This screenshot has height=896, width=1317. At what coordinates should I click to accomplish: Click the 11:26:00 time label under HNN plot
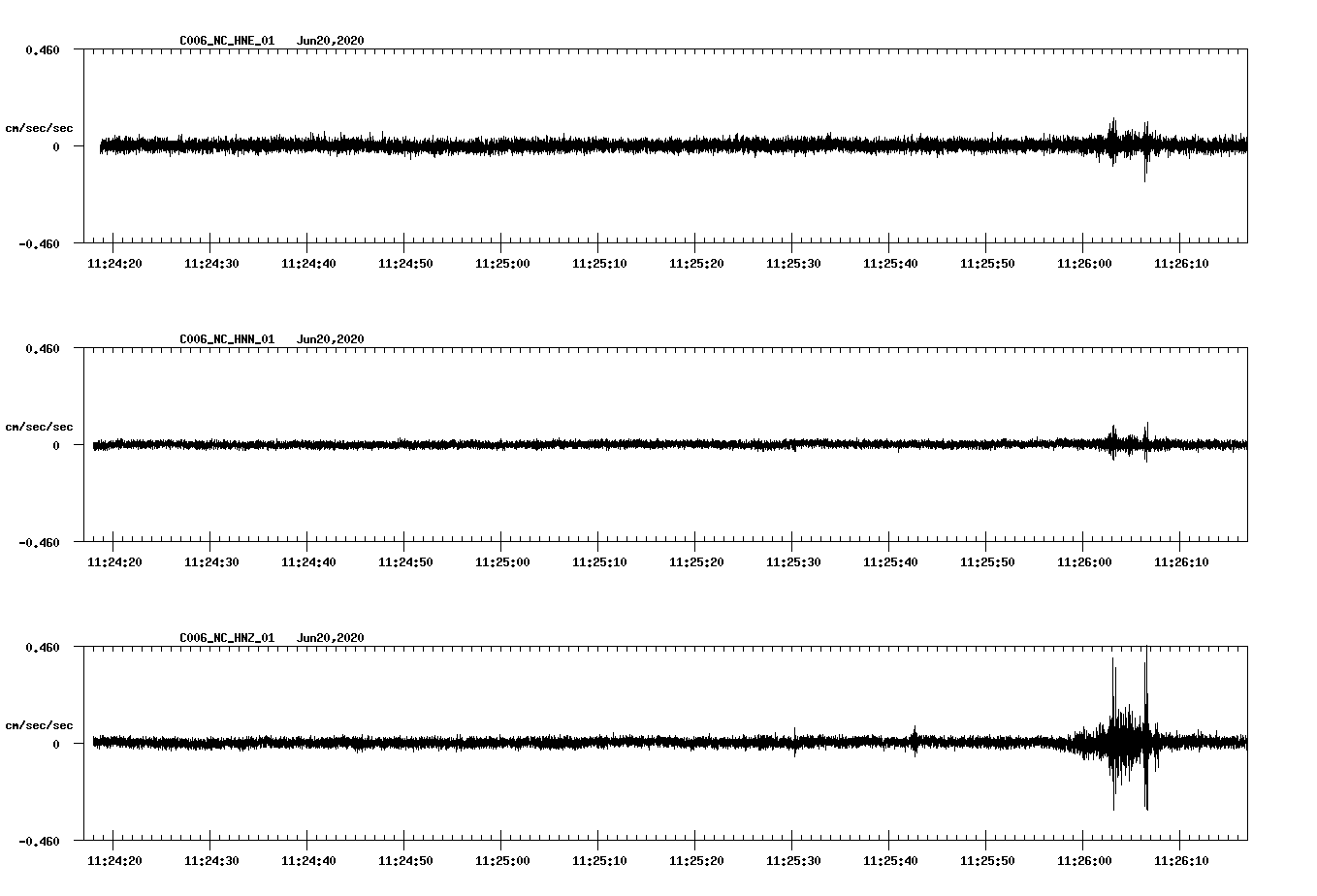[1084, 562]
